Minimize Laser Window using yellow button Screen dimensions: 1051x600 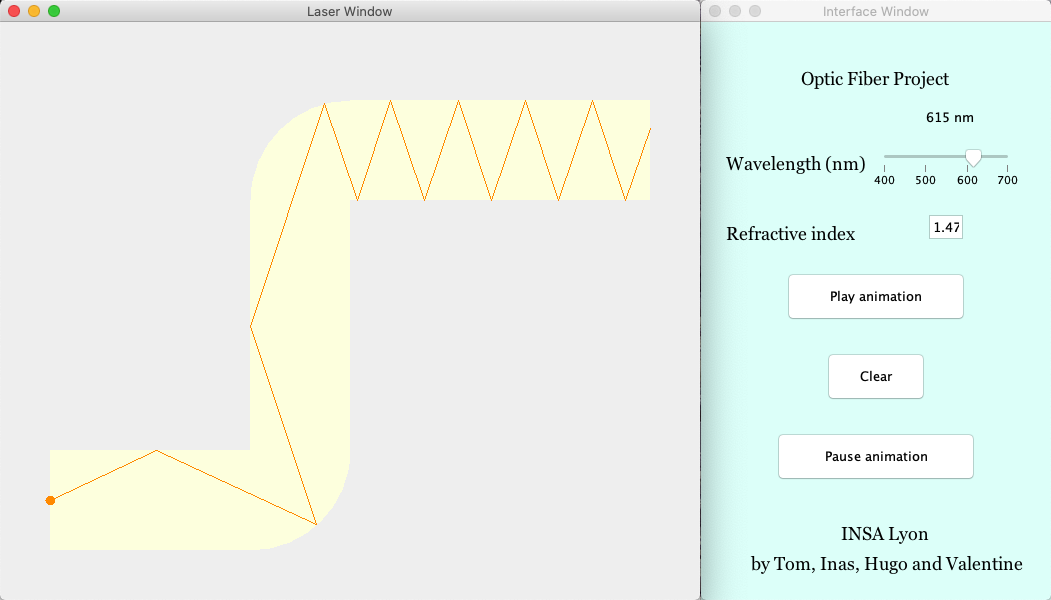click(34, 11)
